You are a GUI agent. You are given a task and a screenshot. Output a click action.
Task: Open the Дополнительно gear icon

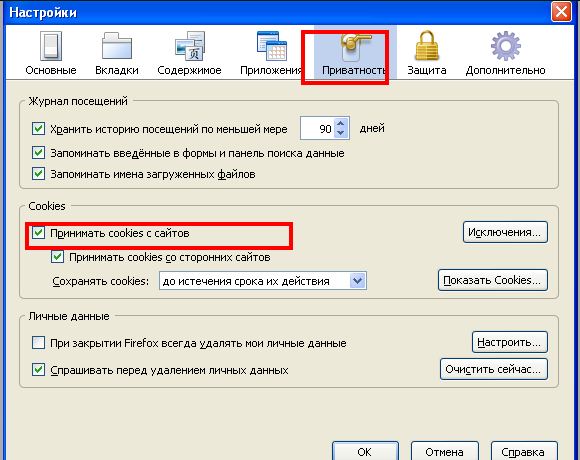(x=506, y=46)
